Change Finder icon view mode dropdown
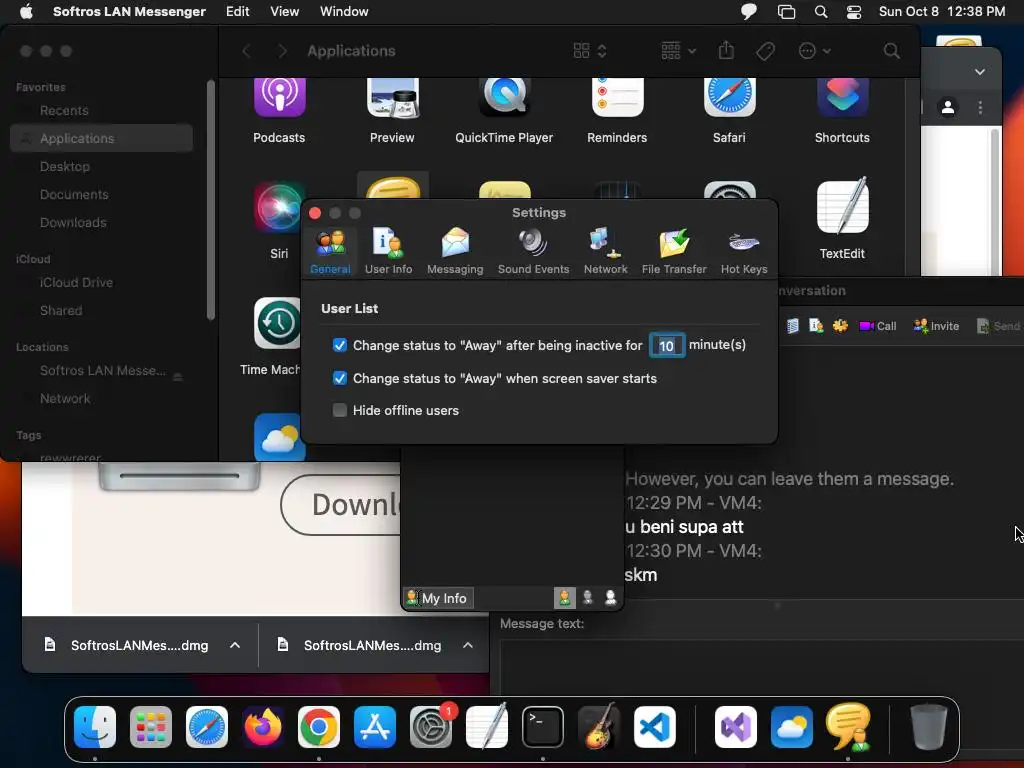The height and width of the screenshot is (768, 1024). 590,51
